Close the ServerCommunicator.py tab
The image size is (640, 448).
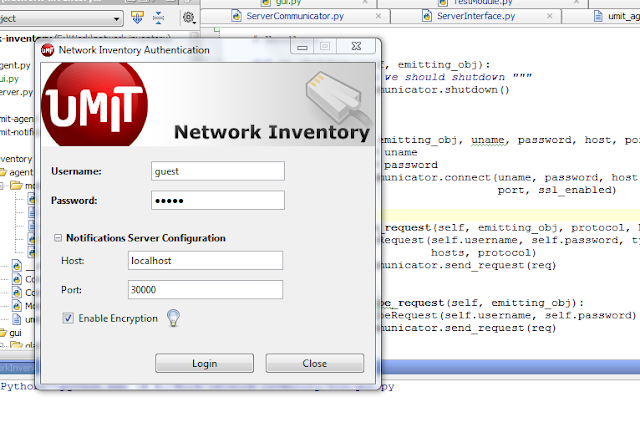pyautogui.click(x=378, y=16)
